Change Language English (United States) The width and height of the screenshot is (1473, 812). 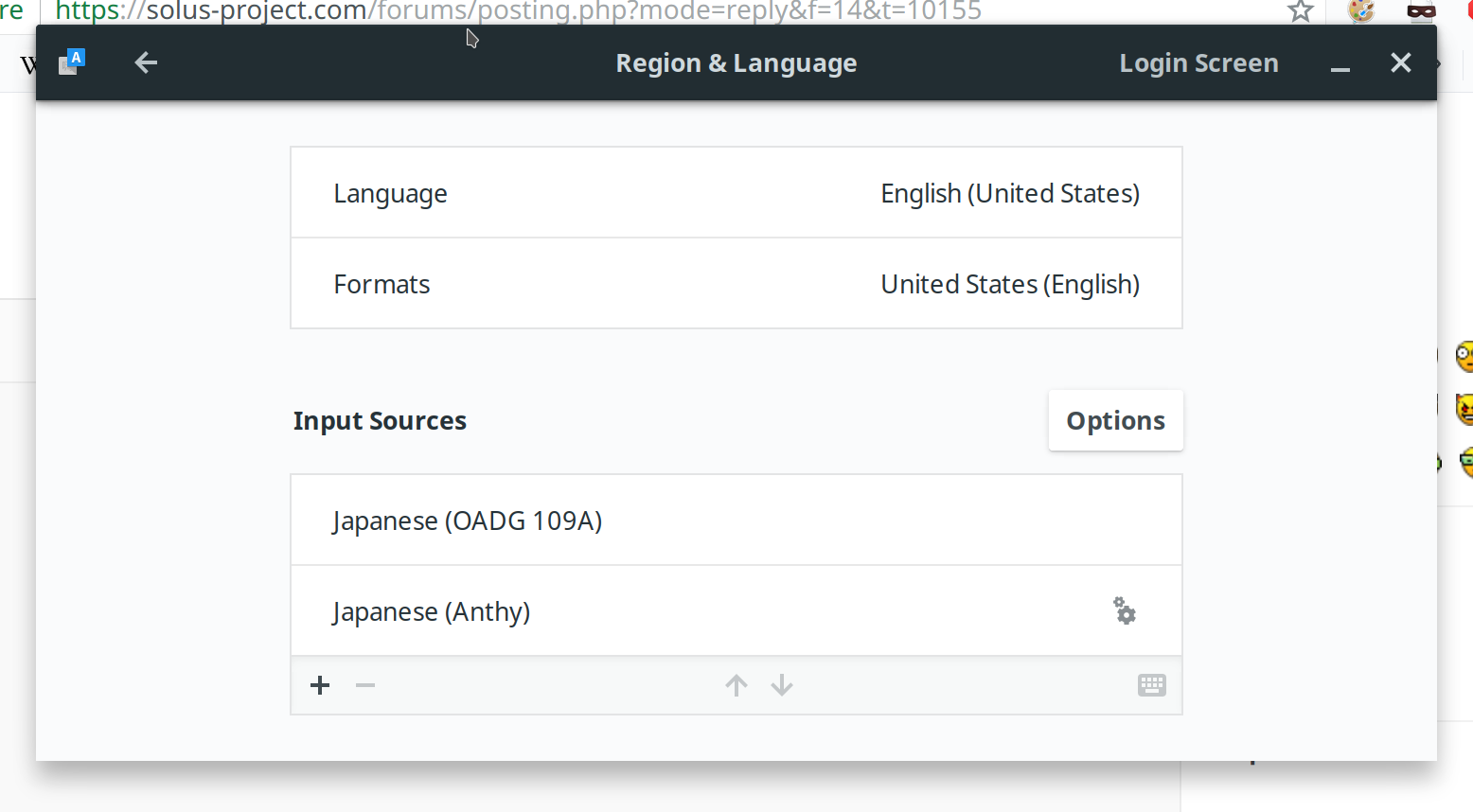(736, 193)
